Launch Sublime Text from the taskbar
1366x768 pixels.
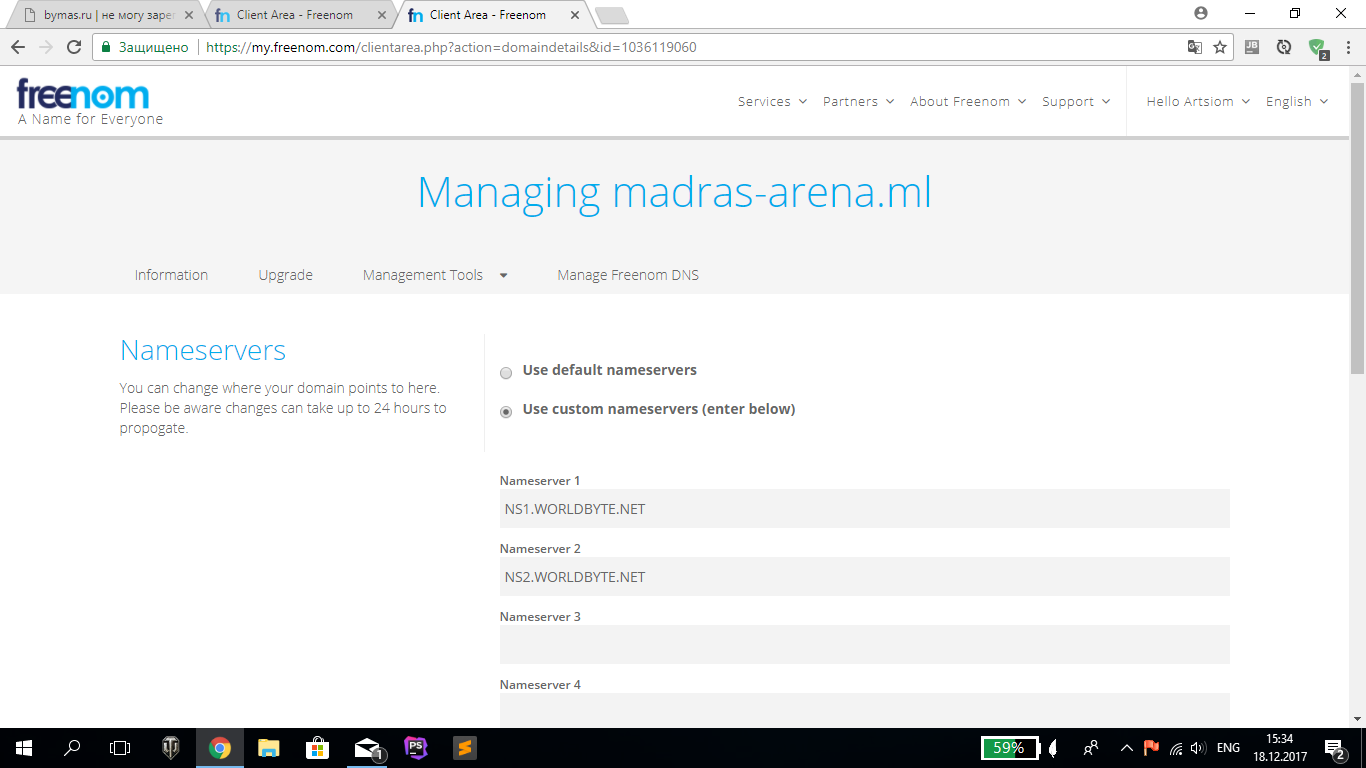[464, 748]
